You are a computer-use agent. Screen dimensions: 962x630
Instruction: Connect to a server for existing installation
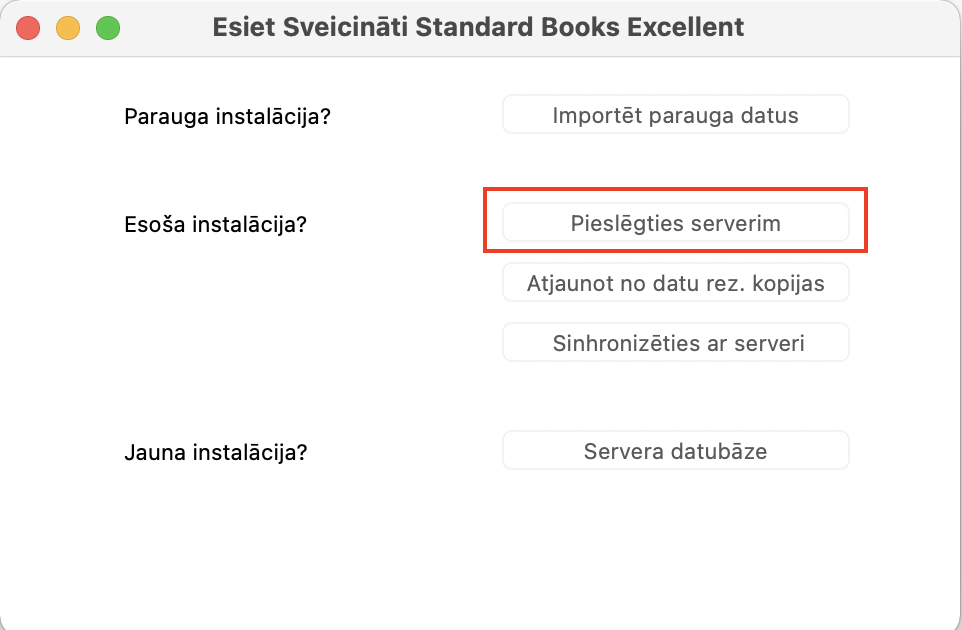(x=675, y=223)
